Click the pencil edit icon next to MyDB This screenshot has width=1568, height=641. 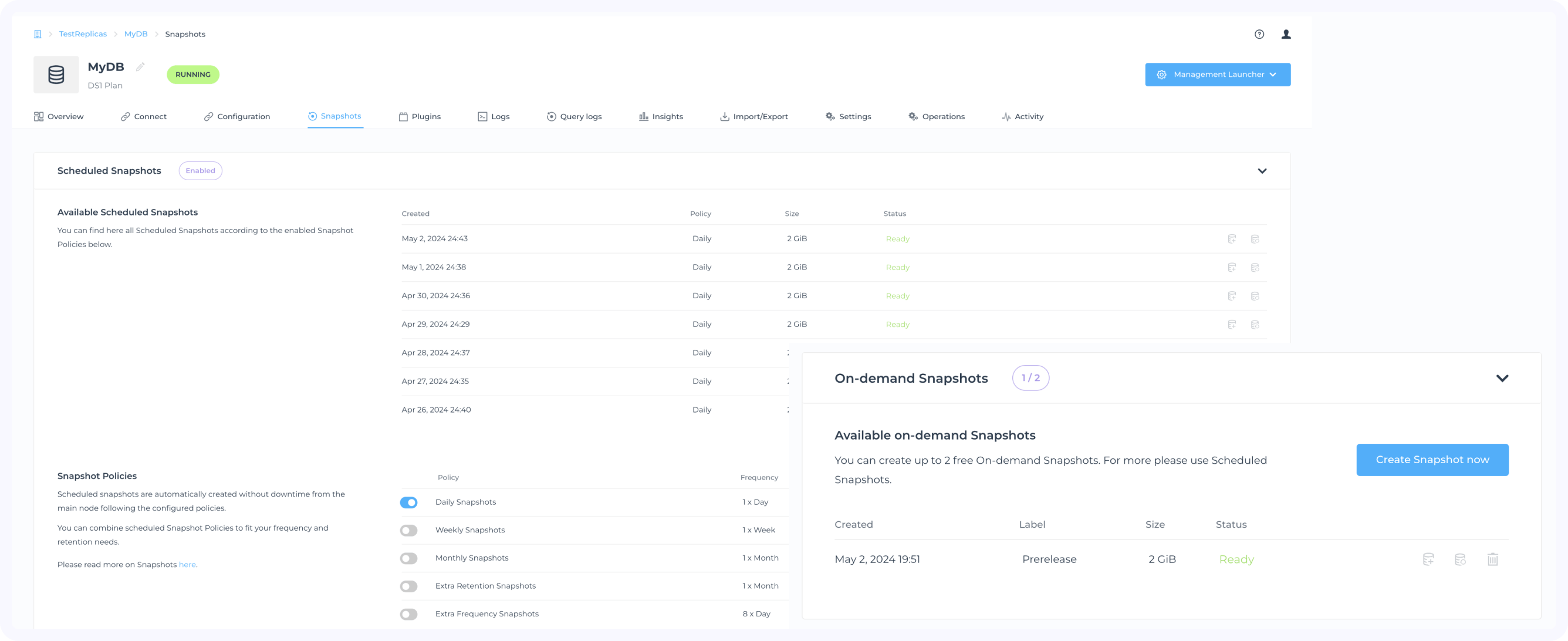(140, 67)
